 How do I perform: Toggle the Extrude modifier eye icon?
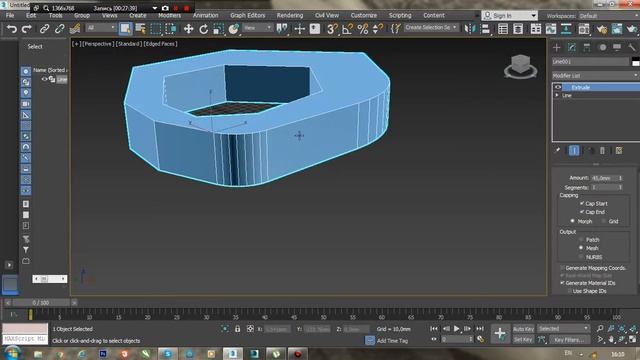[558, 87]
